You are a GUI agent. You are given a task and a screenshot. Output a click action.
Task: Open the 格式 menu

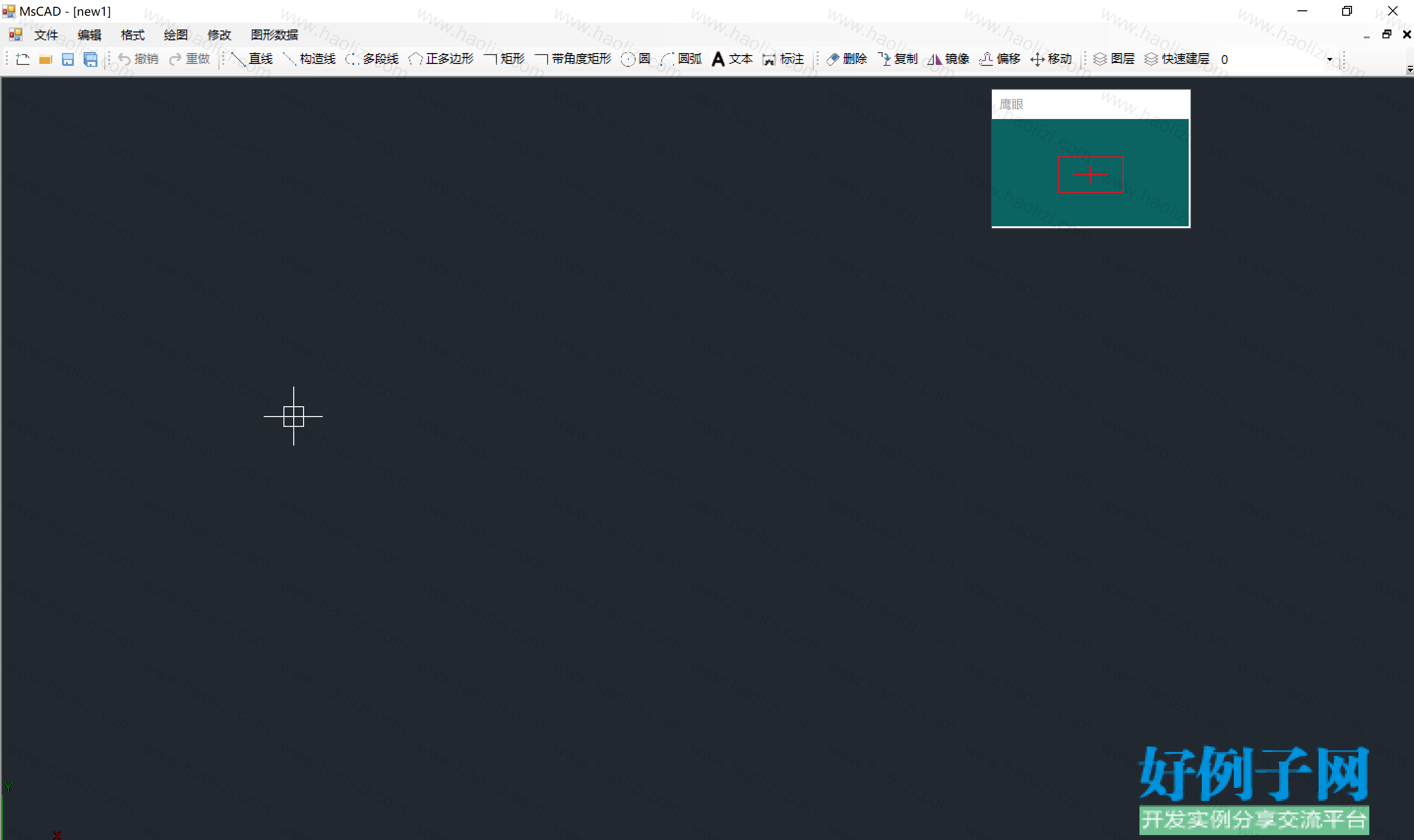pos(132,35)
